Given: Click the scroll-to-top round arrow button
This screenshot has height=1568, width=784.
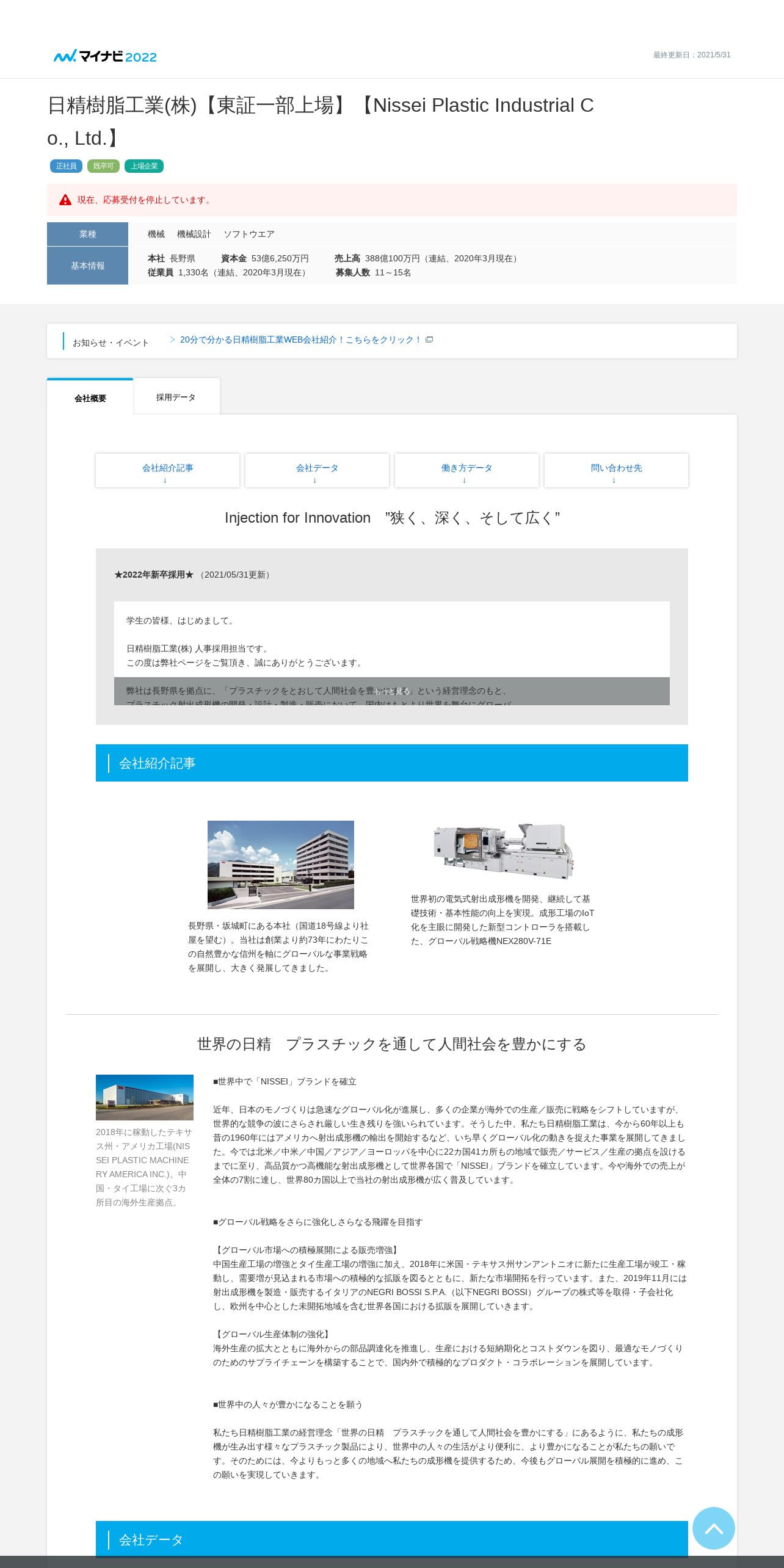Looking at the screenshot, I should [713, 1528].
